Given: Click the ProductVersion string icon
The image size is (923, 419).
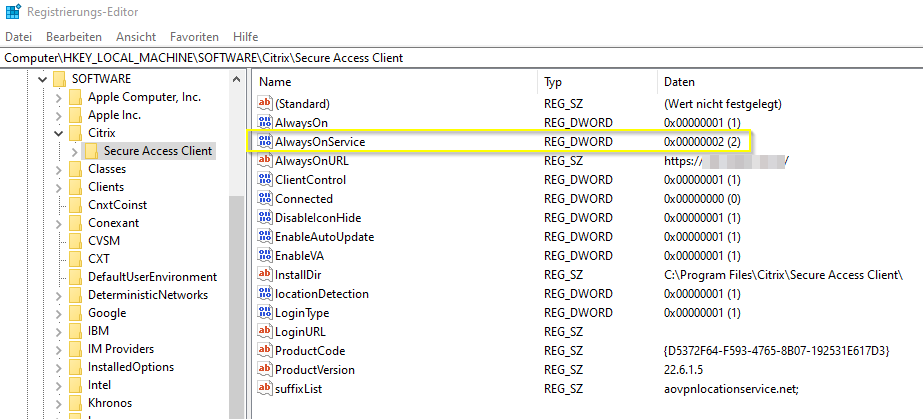Looking at the screenshot, I should [265, 370].
